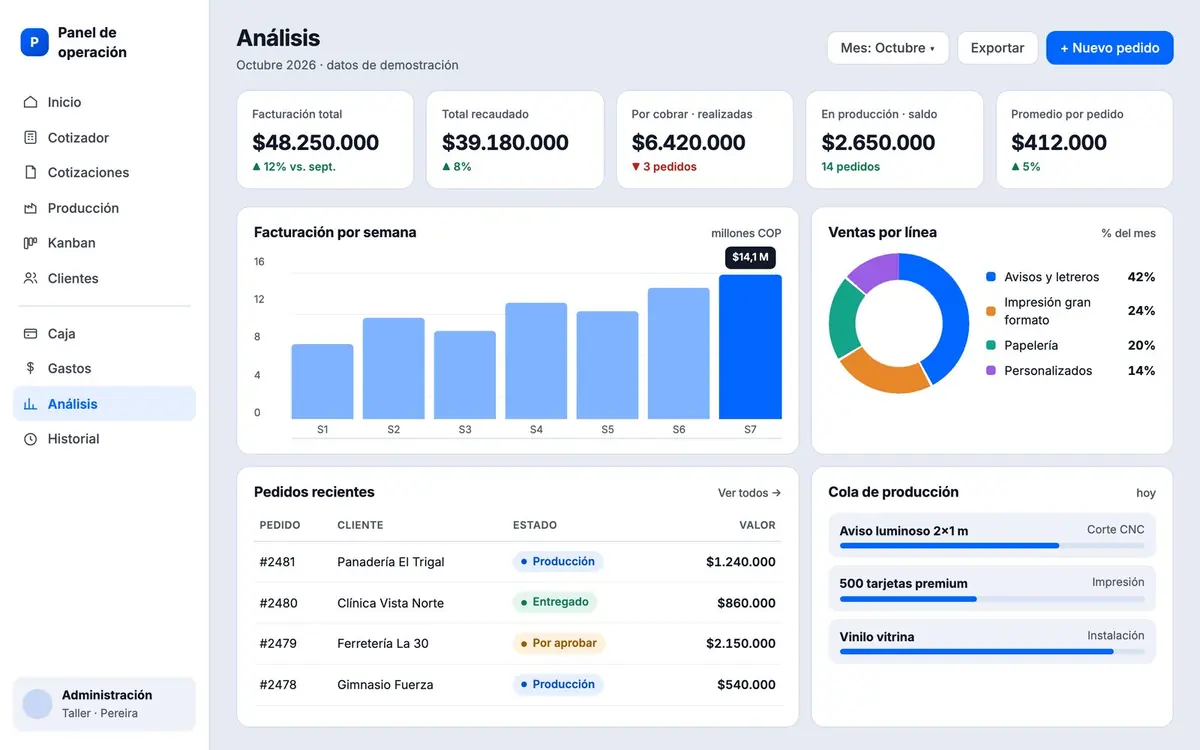1200x750 pixels.
Task: Click the S3 bar in chart
Action: 465,375
